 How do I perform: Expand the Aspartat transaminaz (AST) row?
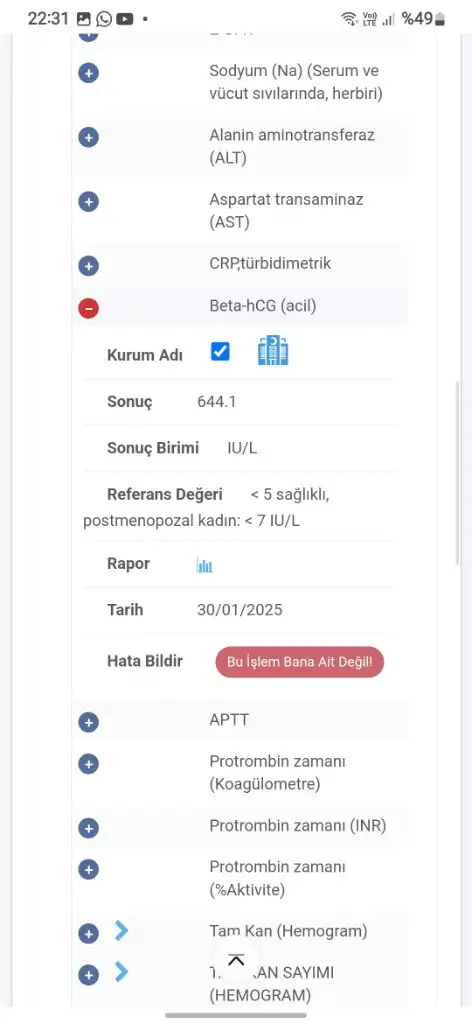coord(88,201)
